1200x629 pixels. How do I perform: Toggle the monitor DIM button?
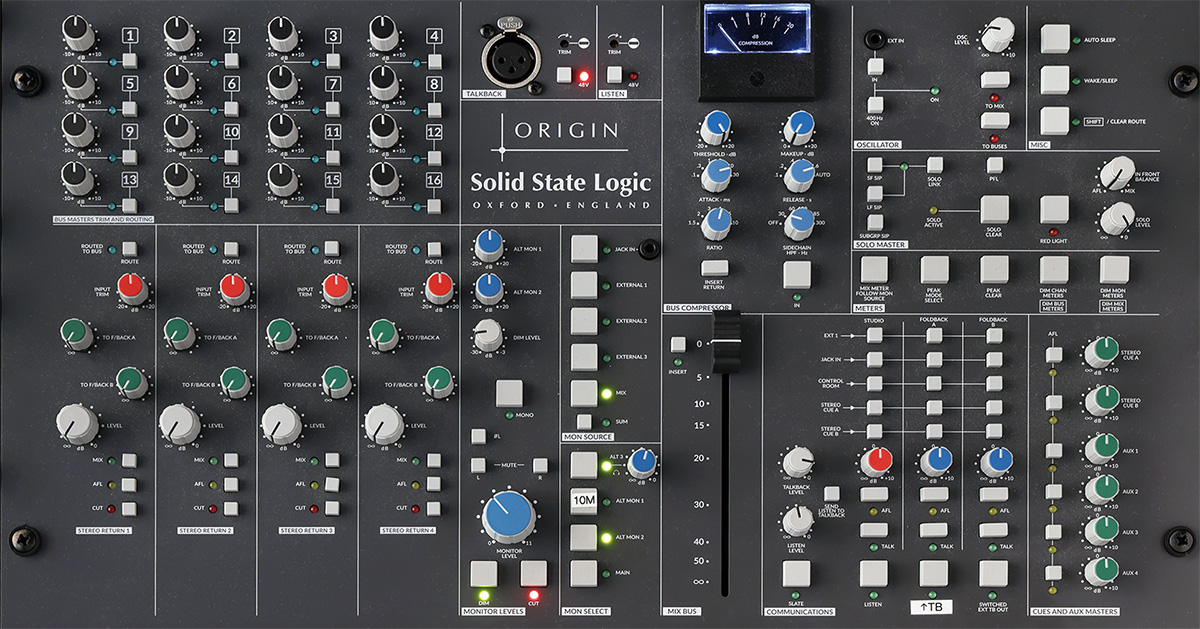click(484, 575)
